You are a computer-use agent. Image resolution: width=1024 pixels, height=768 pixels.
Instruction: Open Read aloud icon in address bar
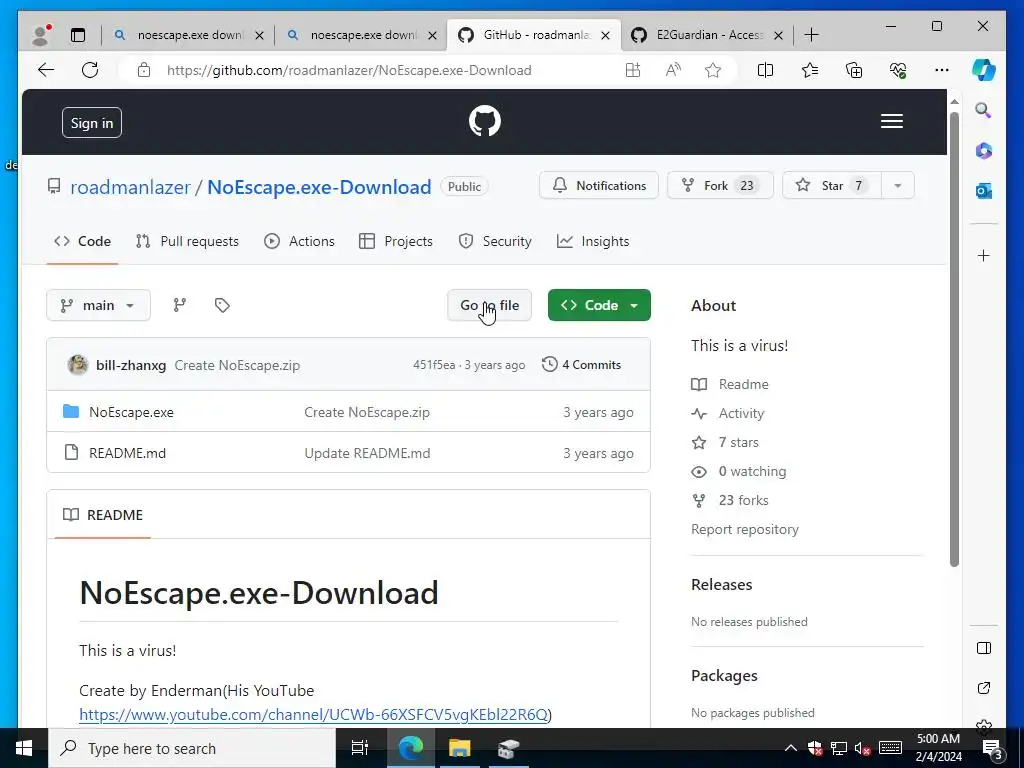673,70
